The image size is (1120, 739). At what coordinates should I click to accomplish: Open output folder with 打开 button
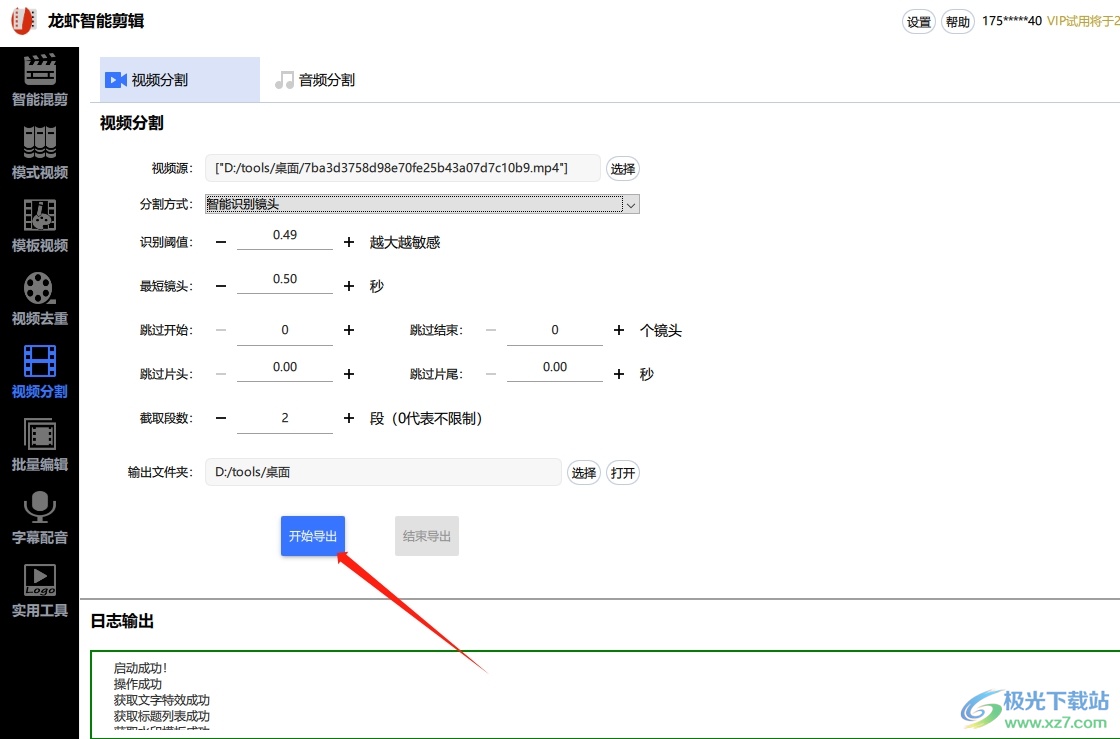(x=622, y=473)
